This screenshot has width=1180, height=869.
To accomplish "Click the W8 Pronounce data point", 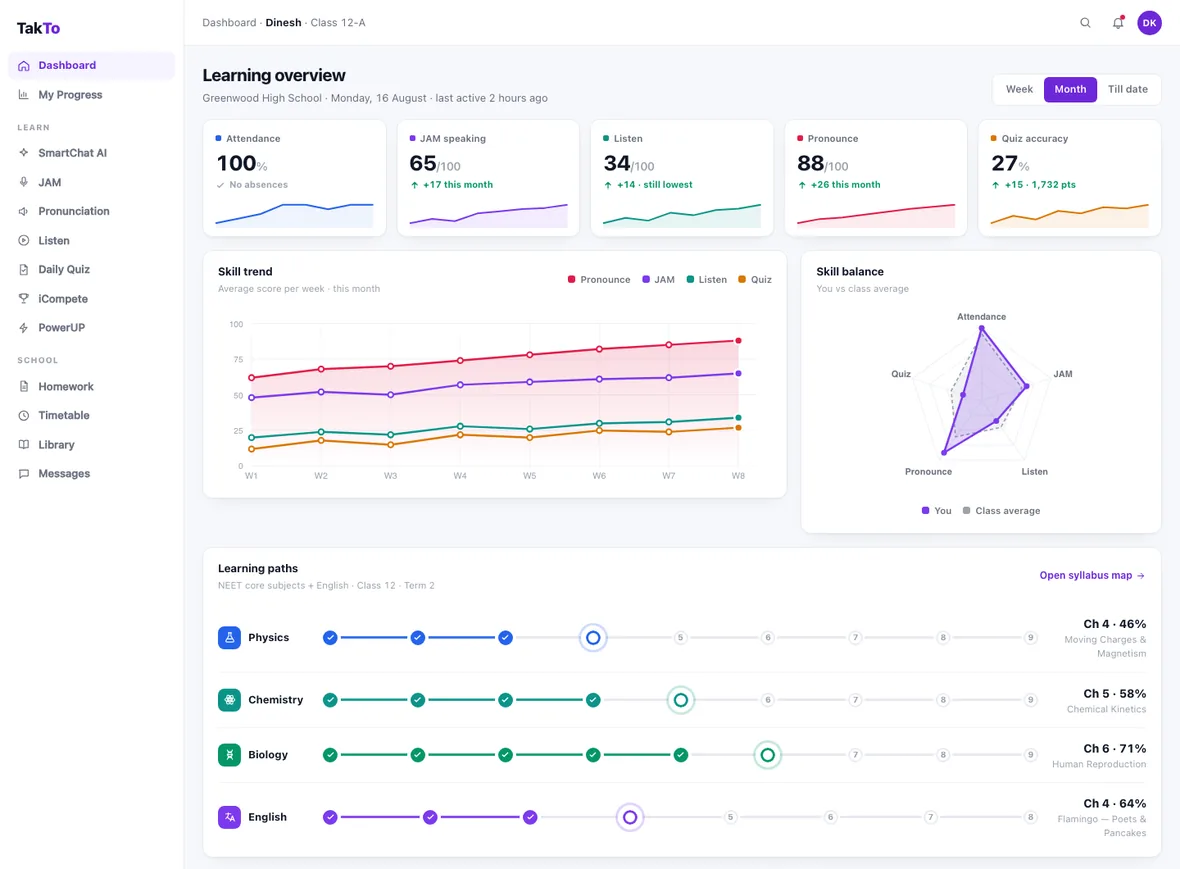I will [738, 341].
